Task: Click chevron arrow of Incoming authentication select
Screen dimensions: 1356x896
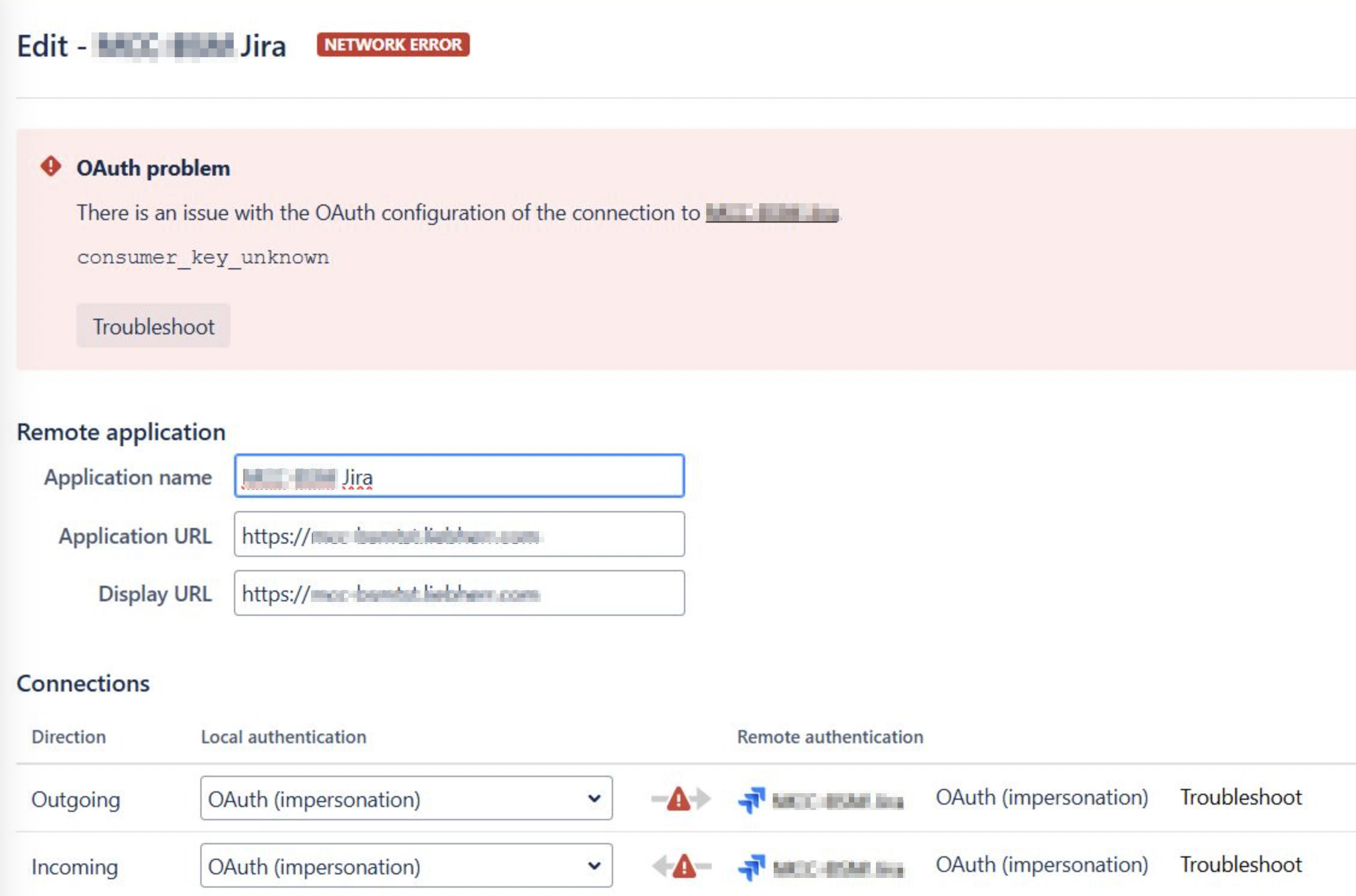Action: pyautogui.click(x=594, y=866)
